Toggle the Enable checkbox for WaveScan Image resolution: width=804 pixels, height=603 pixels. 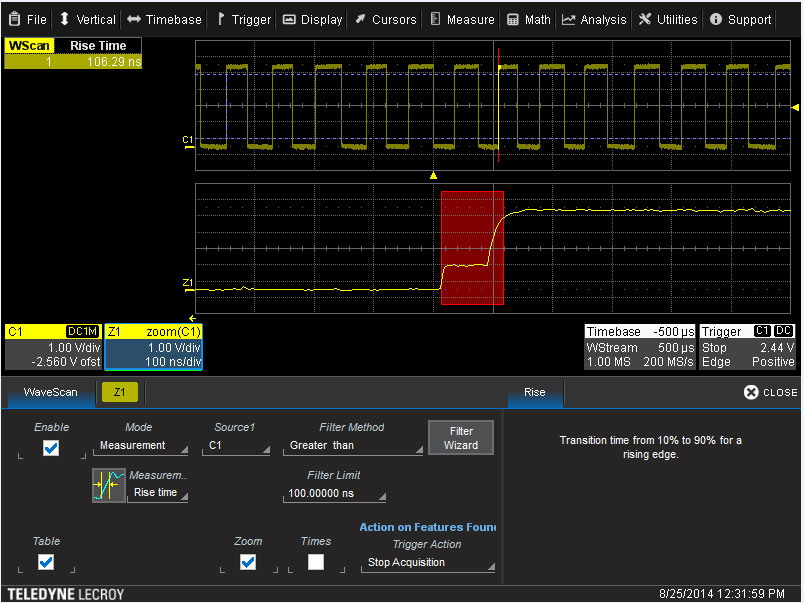point(51,447)
